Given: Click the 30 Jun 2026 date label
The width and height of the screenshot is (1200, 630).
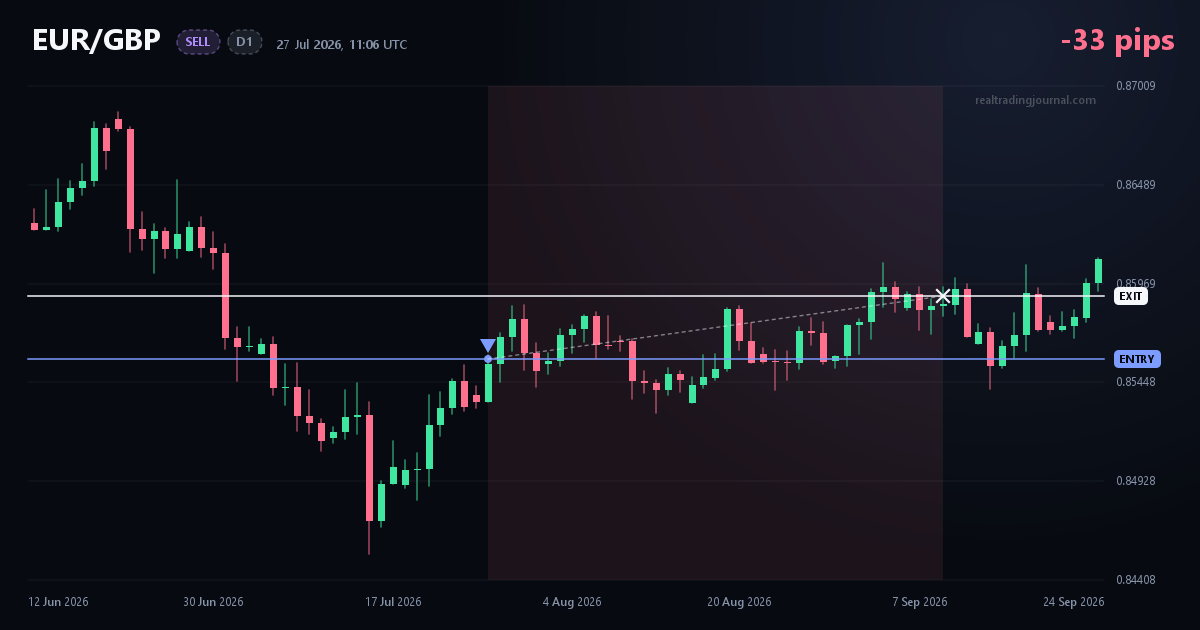Looking at the screenshot, I should 213,602.
